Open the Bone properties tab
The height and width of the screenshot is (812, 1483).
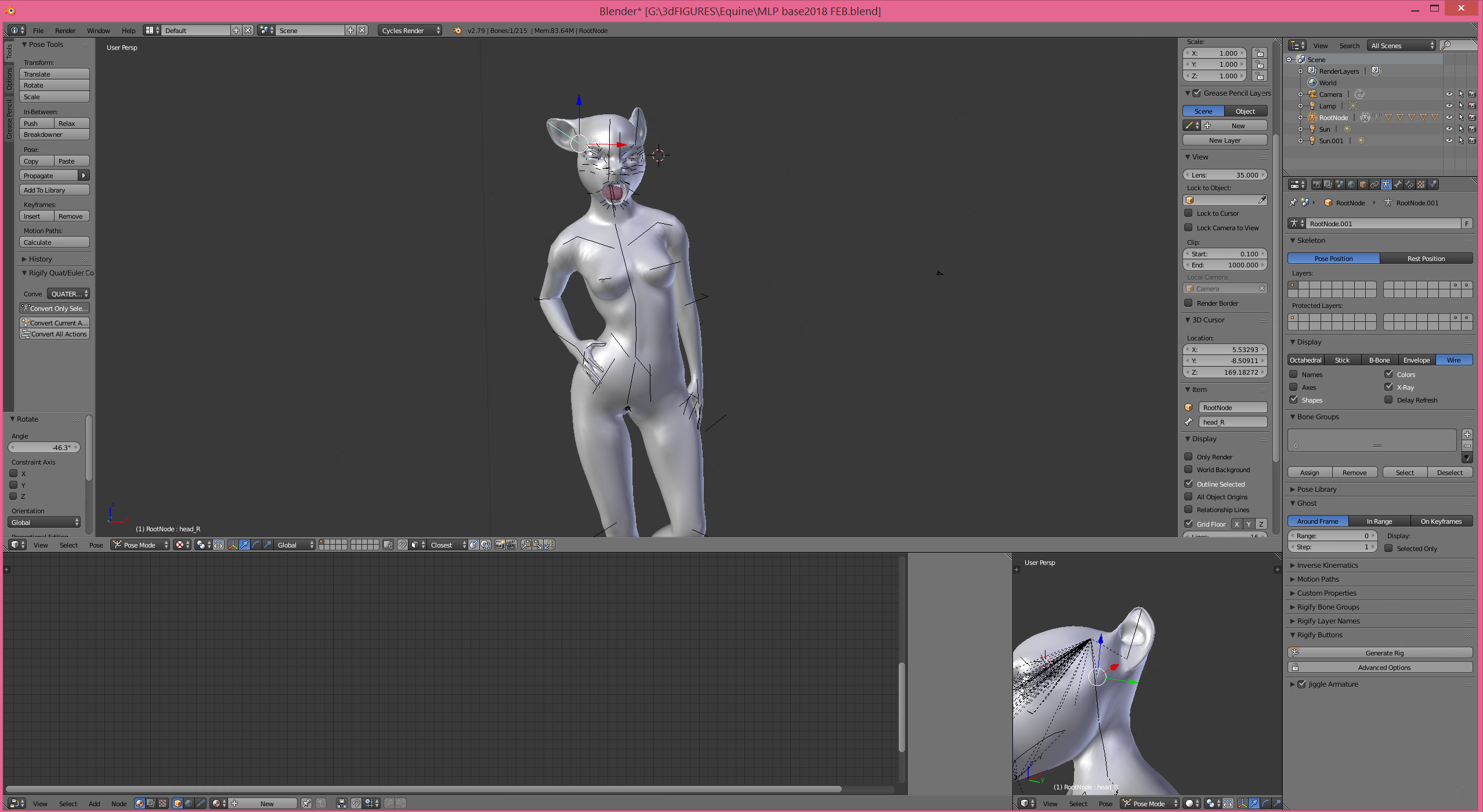(1398, 184)
